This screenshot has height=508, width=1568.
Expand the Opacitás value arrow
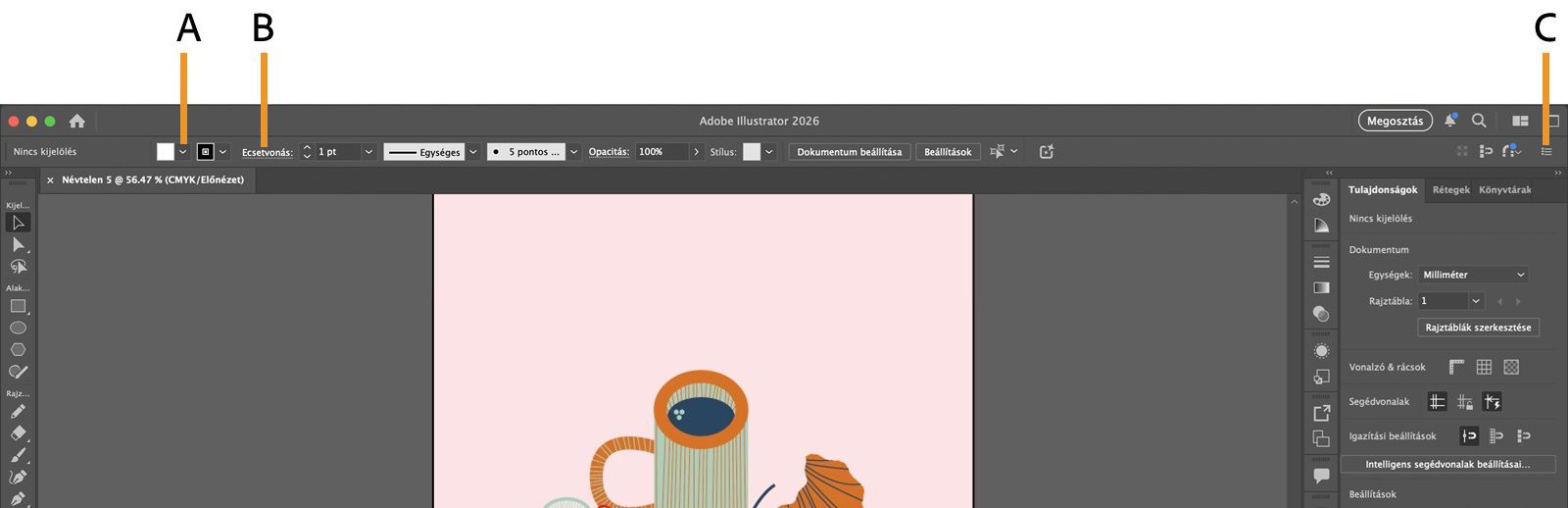(697, 151)
